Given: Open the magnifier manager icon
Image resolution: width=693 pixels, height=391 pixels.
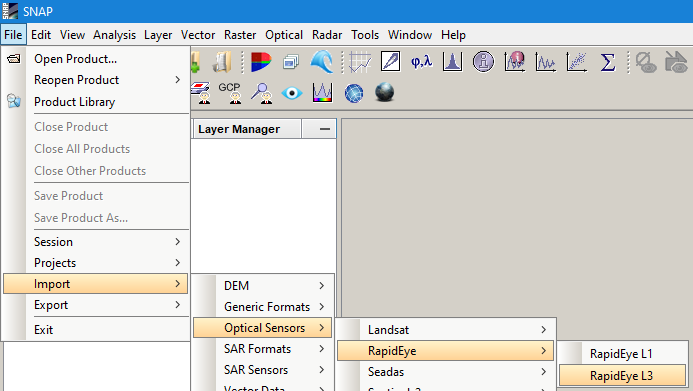Looking at the screenshot, I should [x=261, y=93].
